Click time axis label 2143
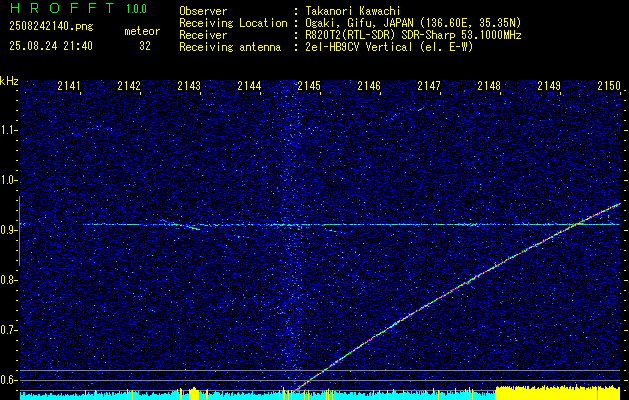The width and height of the screenshot is (629, 400). pos(189,86)
